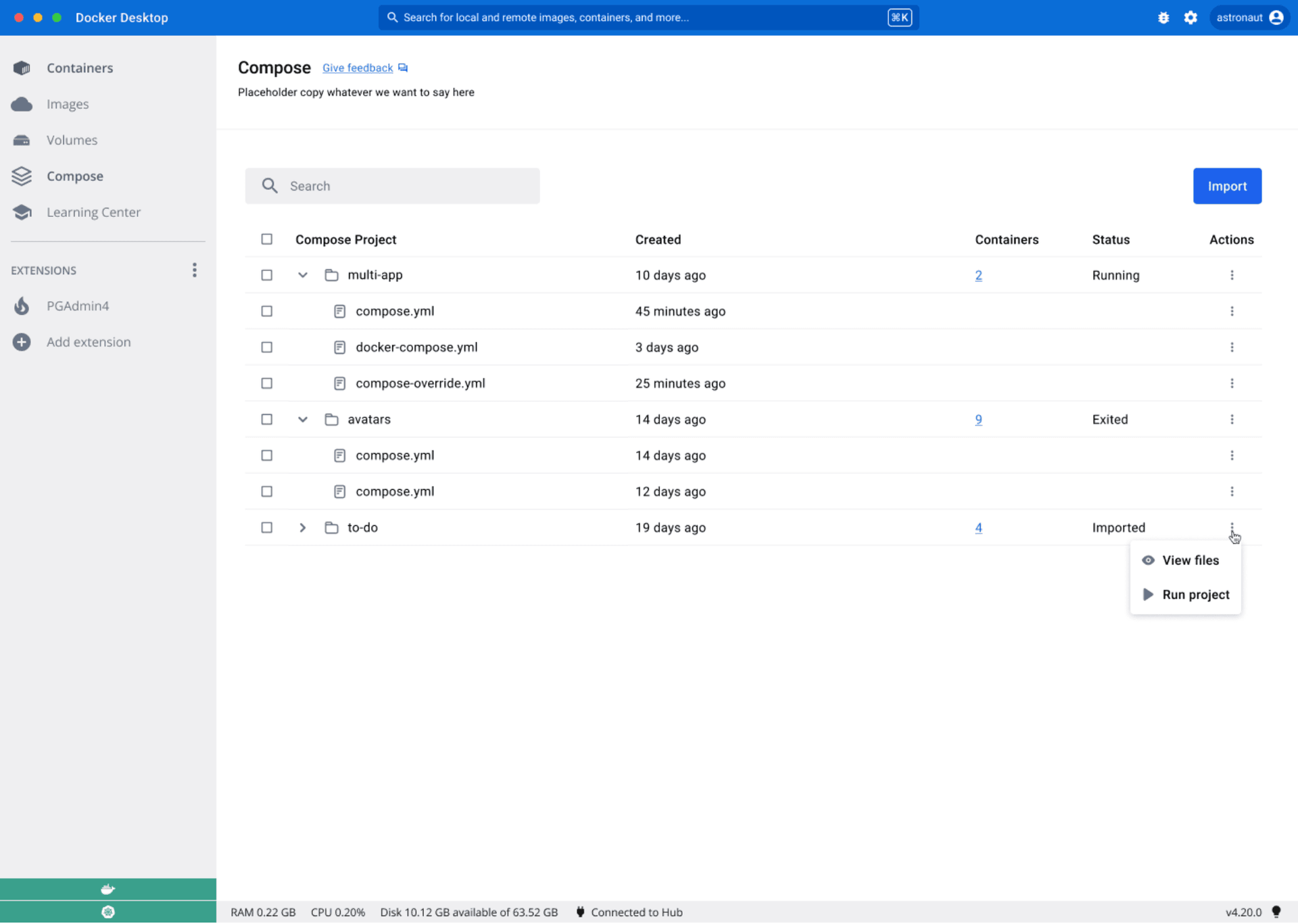Click the Add extension plus icon
Screen dimensions: 1298x924
pos(22,342)
